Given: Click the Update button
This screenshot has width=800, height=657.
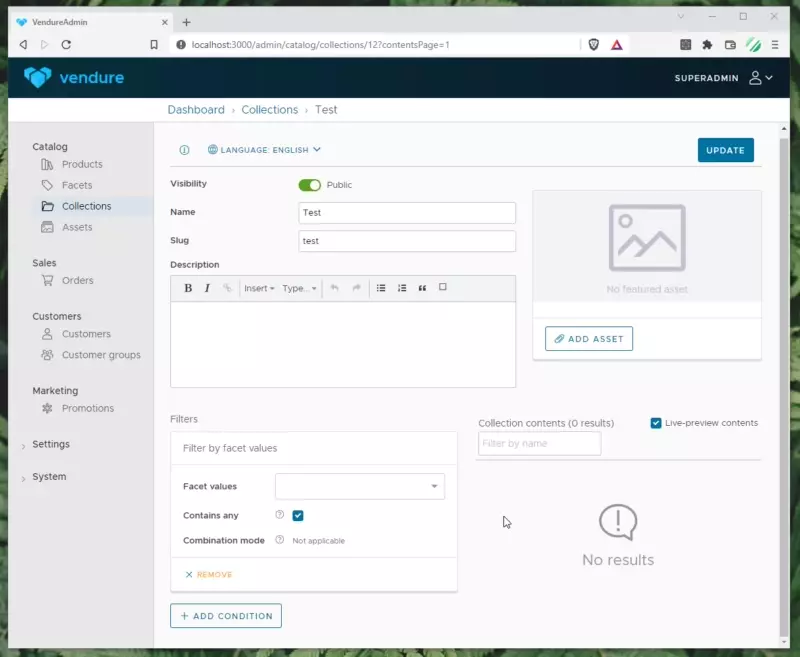Looking at the screenshot, I should coord(725,150).
